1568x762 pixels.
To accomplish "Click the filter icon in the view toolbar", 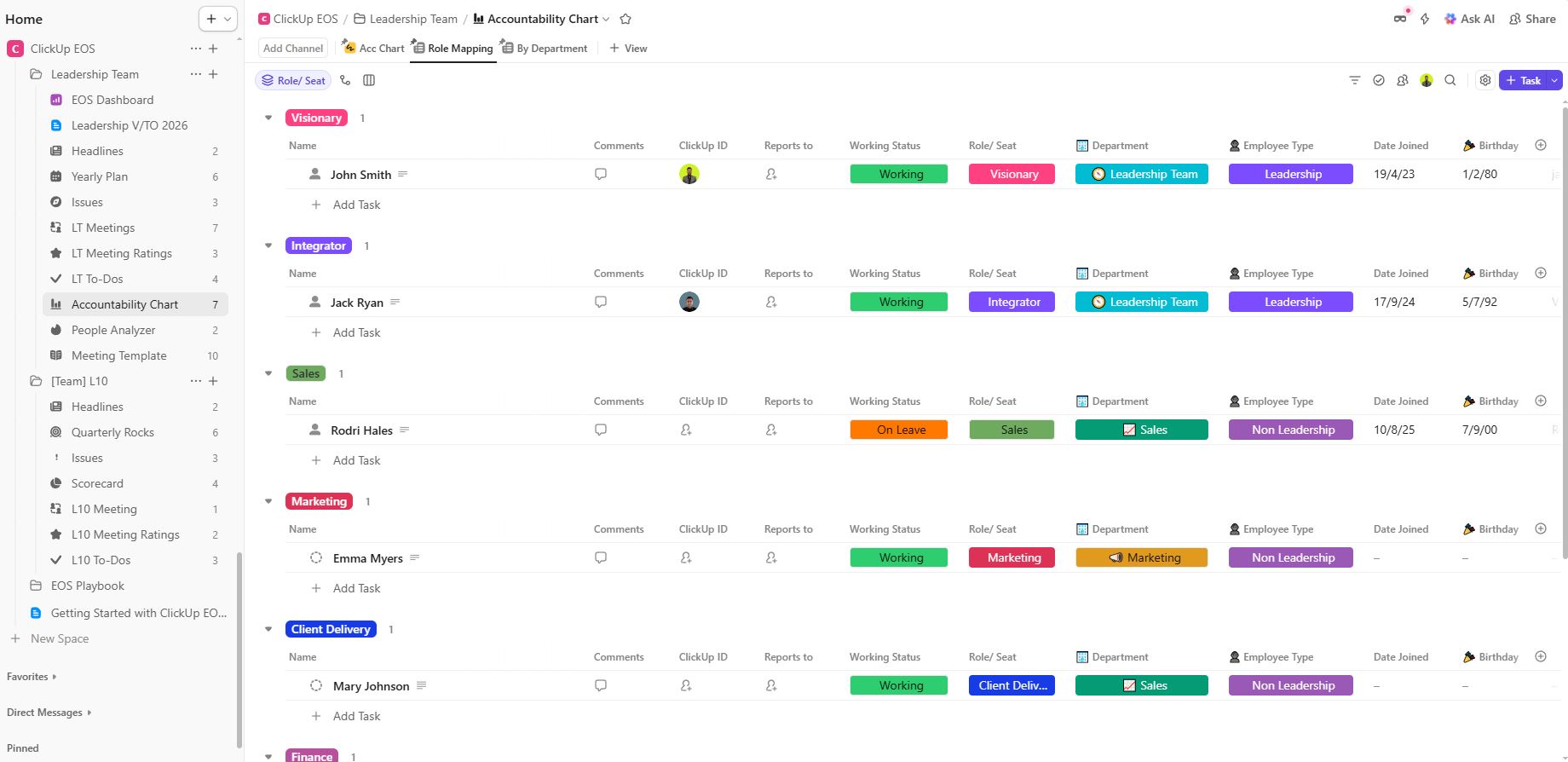I will [1354, 80].
